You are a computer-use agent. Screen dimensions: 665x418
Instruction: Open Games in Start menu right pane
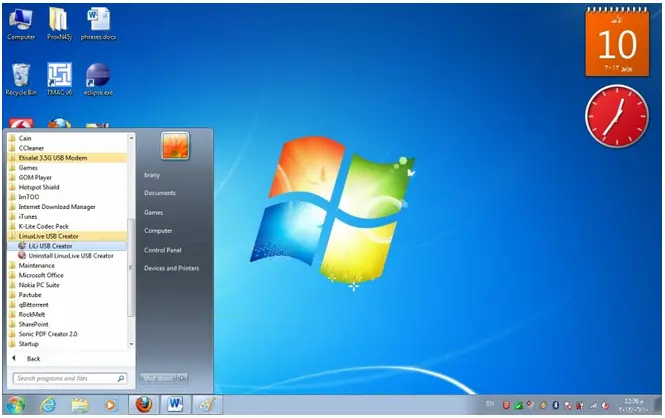(x=153, y=212)
